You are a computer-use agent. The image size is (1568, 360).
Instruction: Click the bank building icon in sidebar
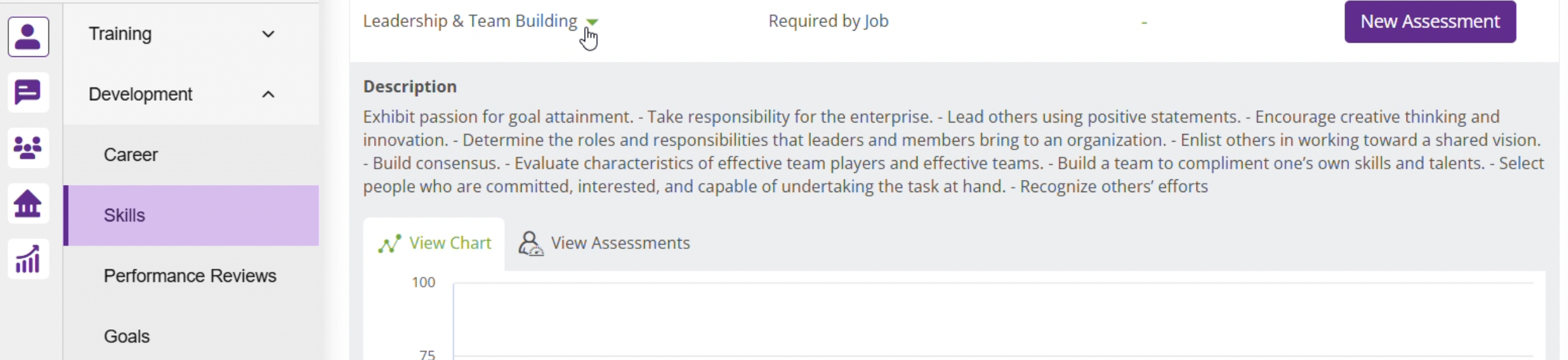28,204
